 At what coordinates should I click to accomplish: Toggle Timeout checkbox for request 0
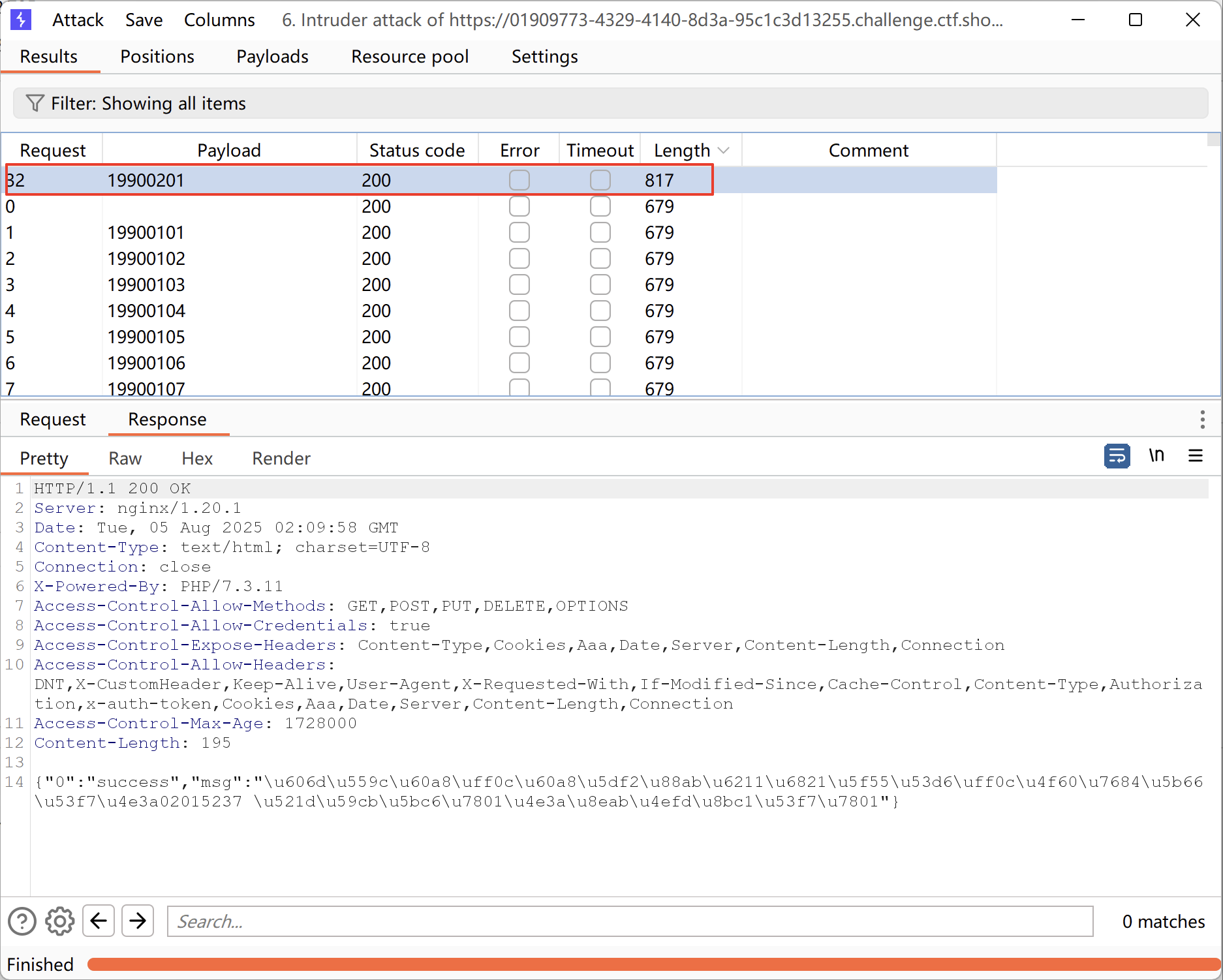pyautogui.click(x=600, y=206)
